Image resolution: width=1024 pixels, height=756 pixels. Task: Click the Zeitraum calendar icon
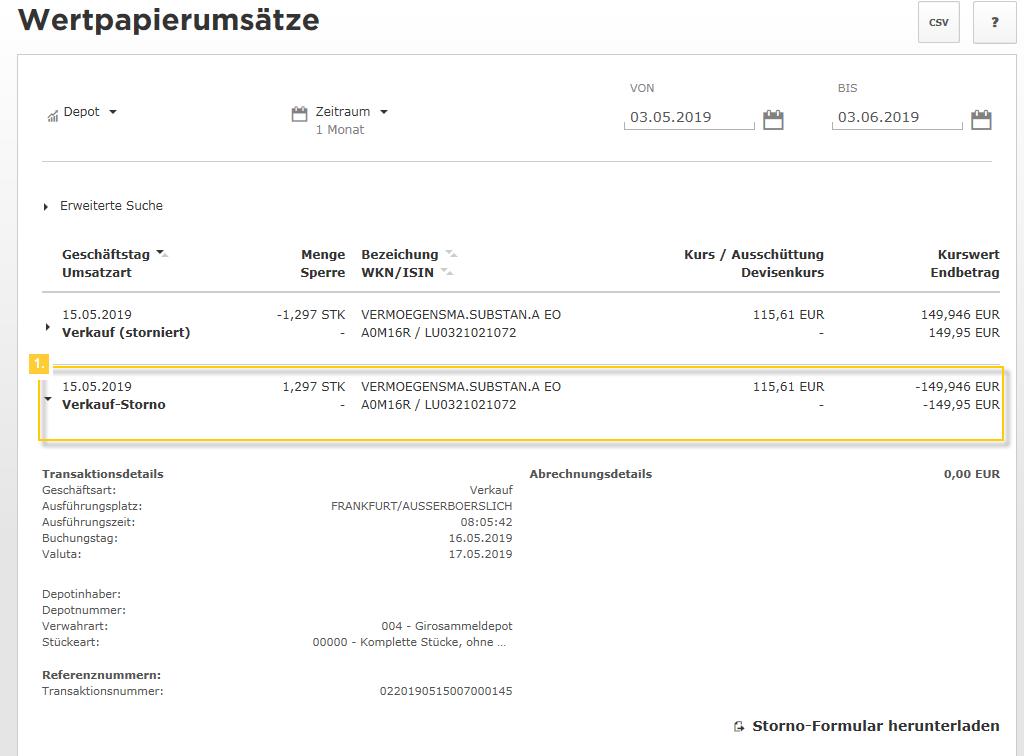click(x=299, y=113)
